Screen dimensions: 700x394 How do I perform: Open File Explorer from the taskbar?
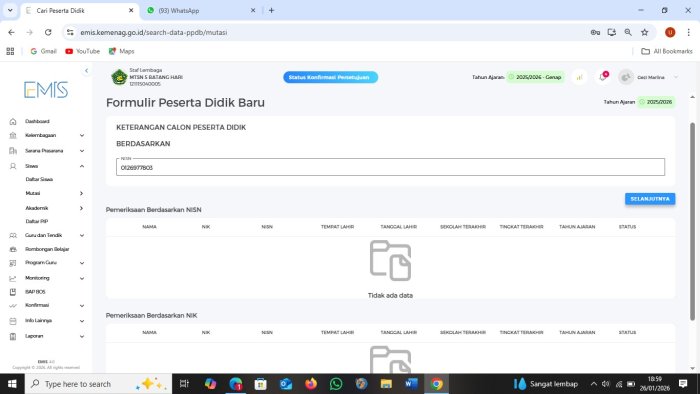pos(386,384)
